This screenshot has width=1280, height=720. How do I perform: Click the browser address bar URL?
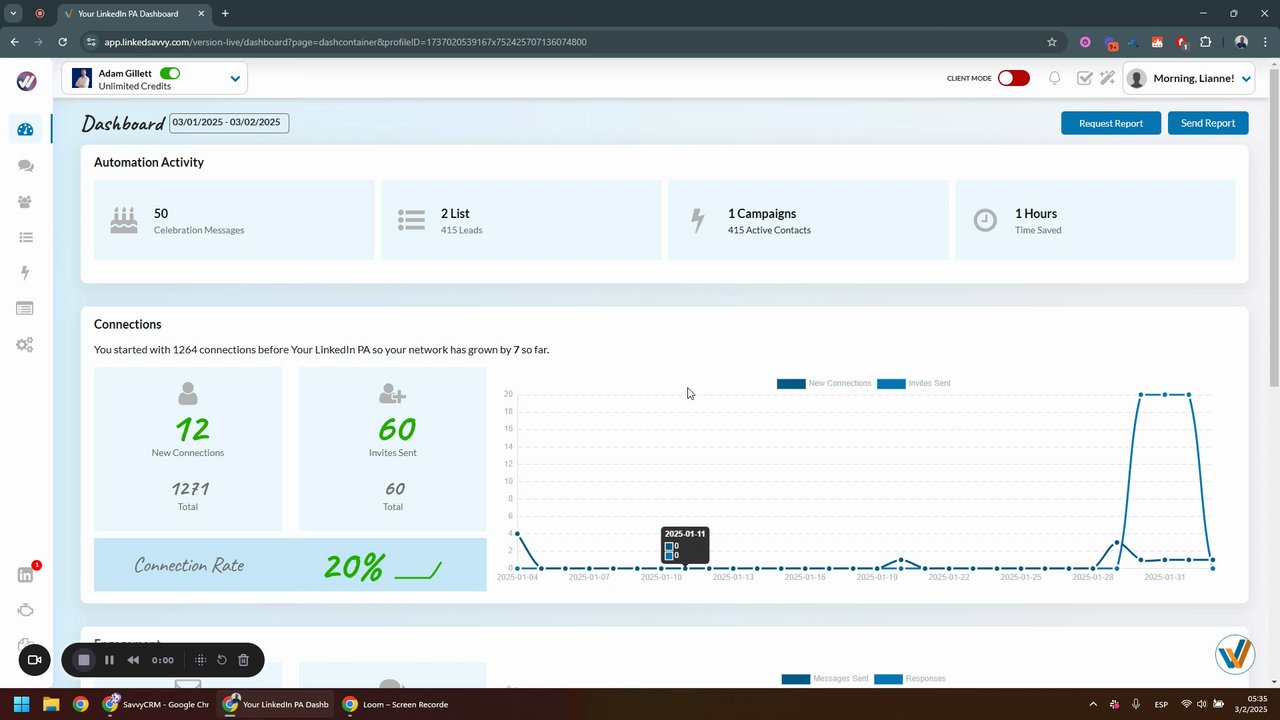pos(345,42)
